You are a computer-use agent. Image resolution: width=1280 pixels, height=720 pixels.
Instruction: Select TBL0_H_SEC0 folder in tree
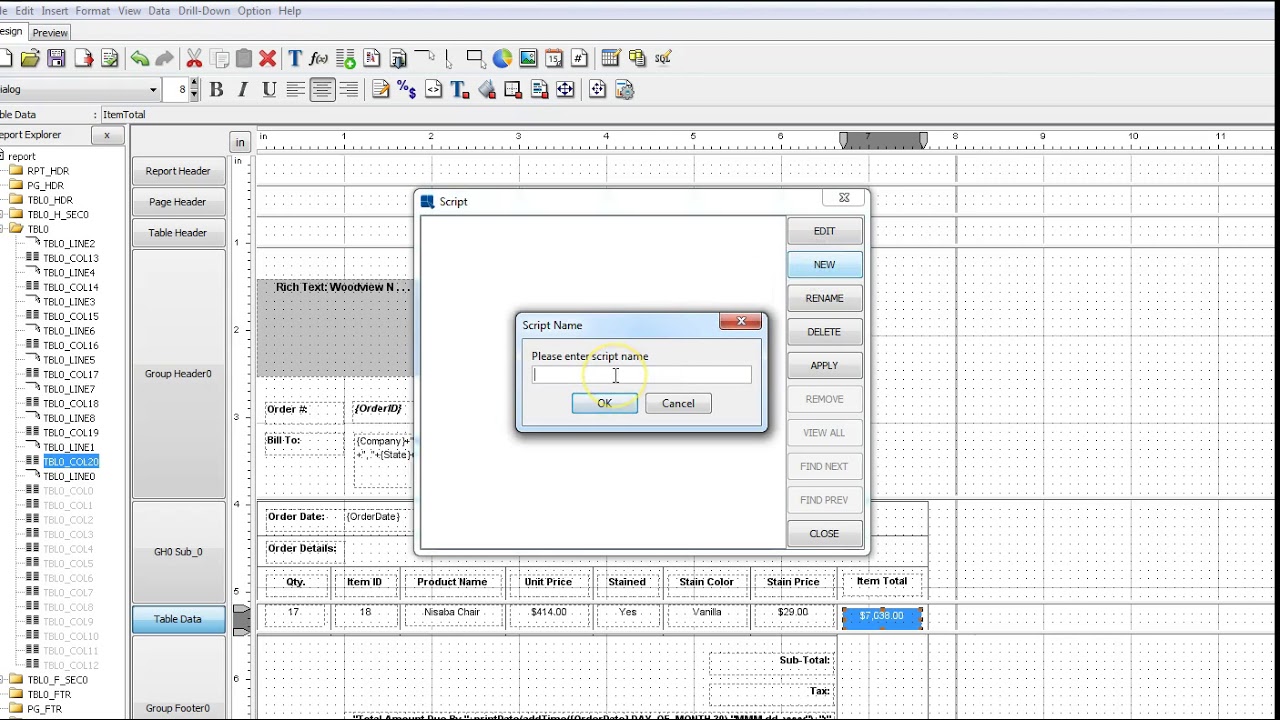point(57,215)
